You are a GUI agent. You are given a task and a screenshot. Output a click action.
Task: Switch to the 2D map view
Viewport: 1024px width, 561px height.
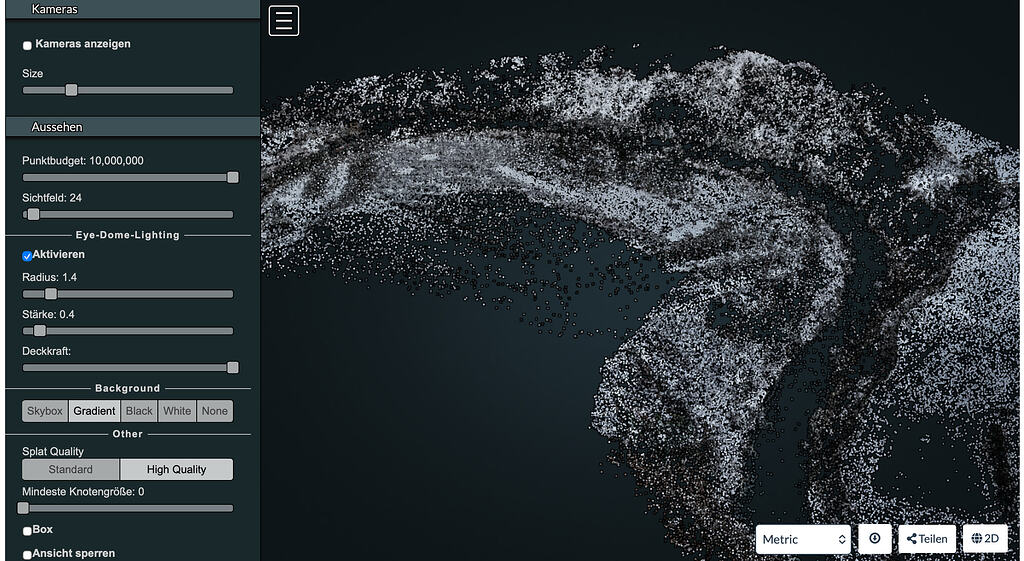pyautogui.click(x=985, y=539)
